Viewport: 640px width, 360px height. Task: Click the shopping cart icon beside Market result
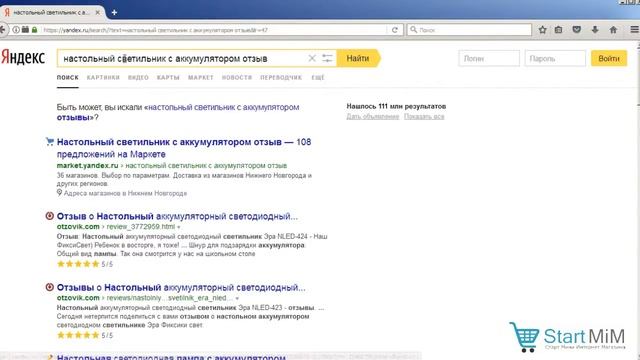click(49, 142)
